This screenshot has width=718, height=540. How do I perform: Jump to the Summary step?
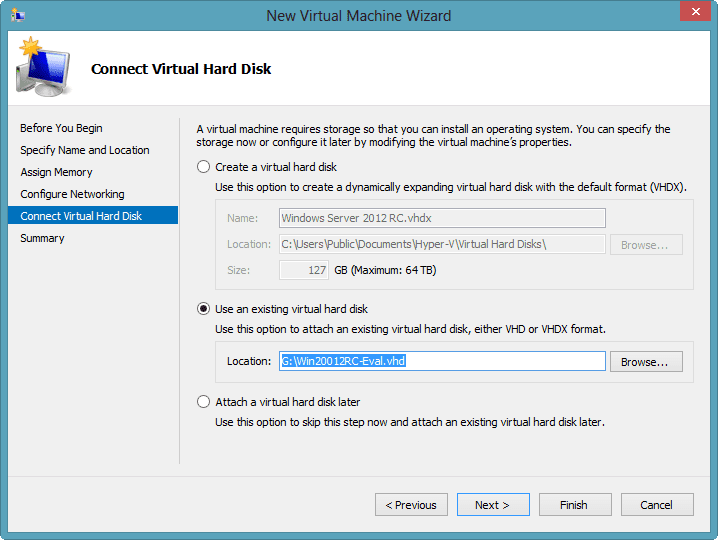coord(42,238)
